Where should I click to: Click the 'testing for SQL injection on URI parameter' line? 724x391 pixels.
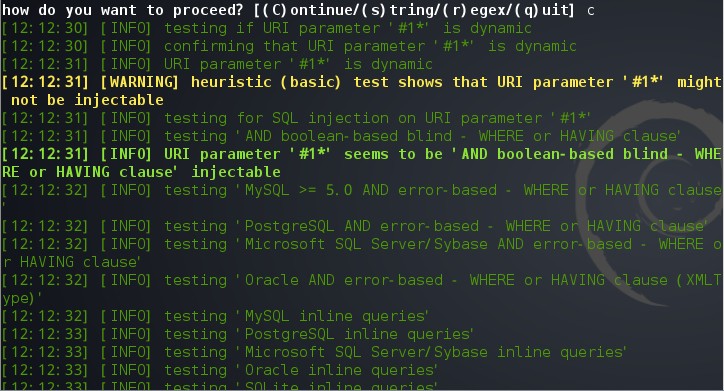(296, 118)
